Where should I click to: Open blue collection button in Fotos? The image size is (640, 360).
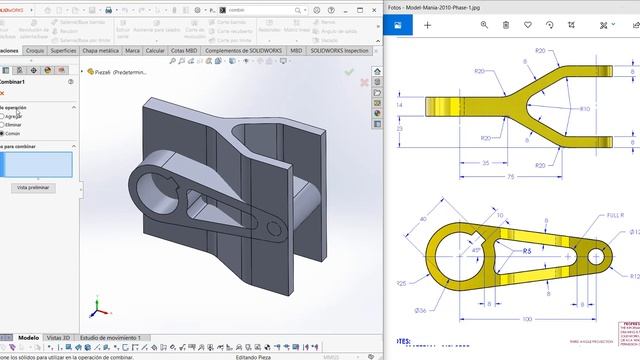398,25
